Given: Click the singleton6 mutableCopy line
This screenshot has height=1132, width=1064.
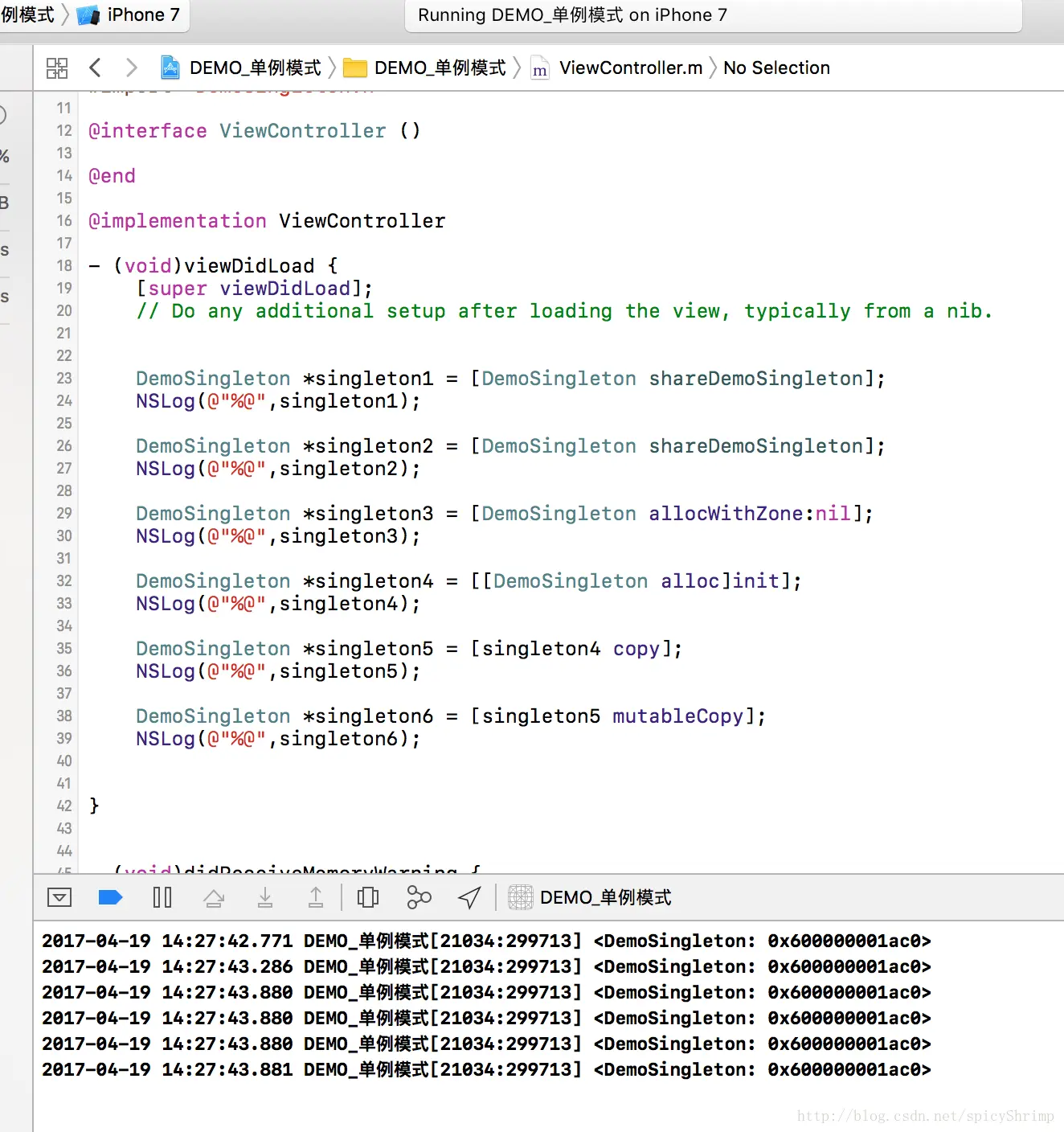Looking at the screenshot, I should [451, 716].
